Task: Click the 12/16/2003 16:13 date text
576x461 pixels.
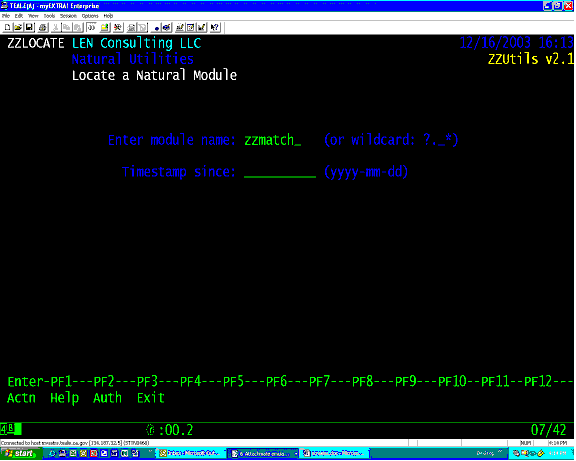Action: point(516,43)
